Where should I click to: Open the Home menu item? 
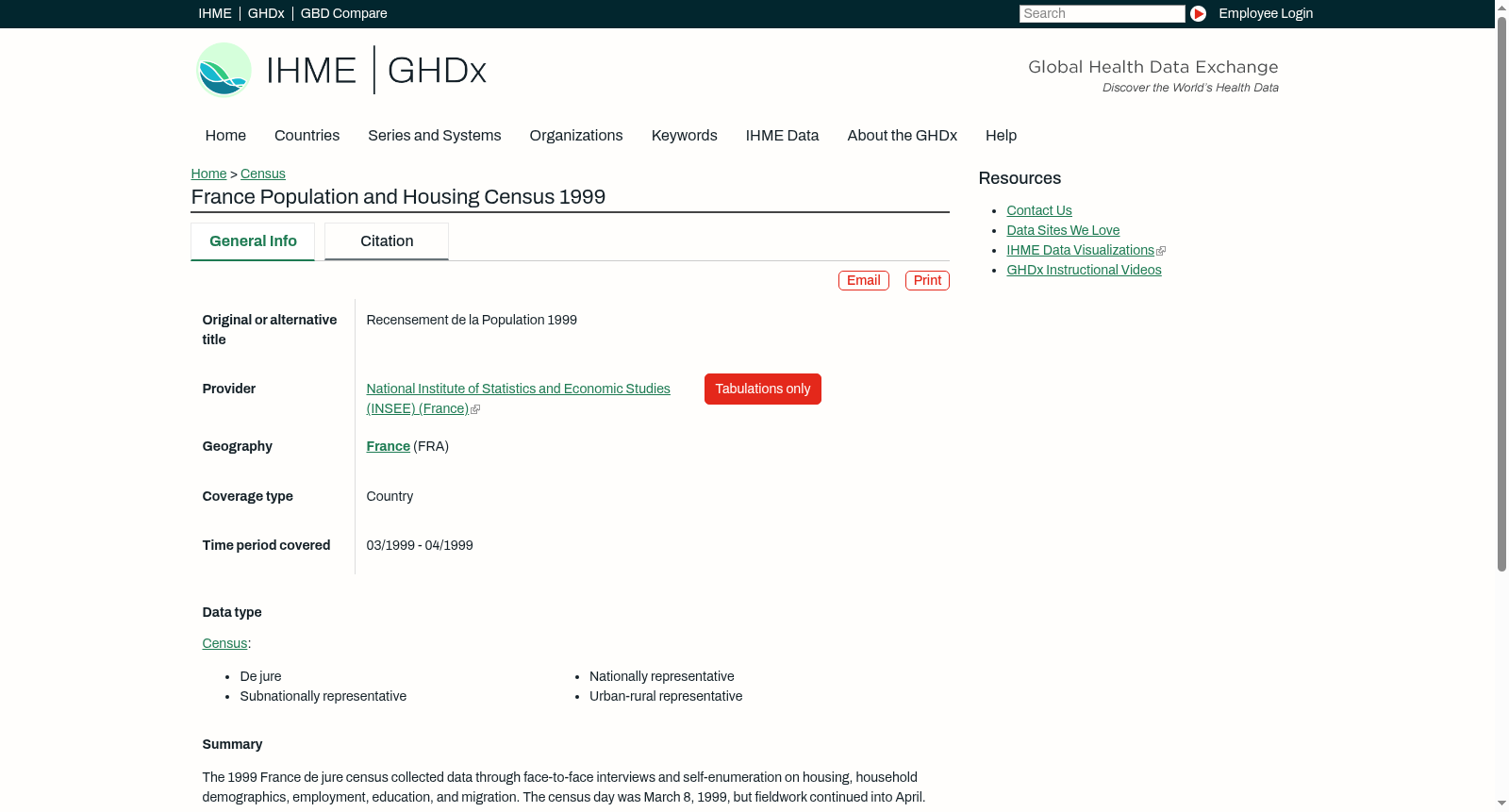225,136
